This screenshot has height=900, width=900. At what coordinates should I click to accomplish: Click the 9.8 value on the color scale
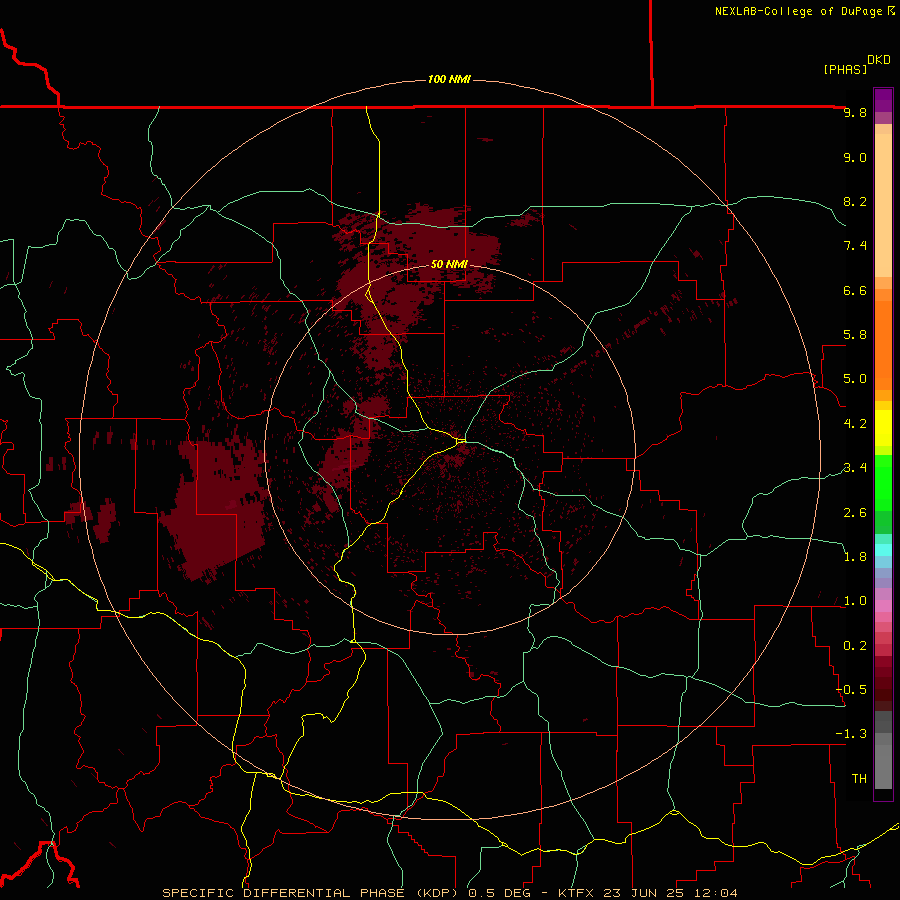(855, 112)
